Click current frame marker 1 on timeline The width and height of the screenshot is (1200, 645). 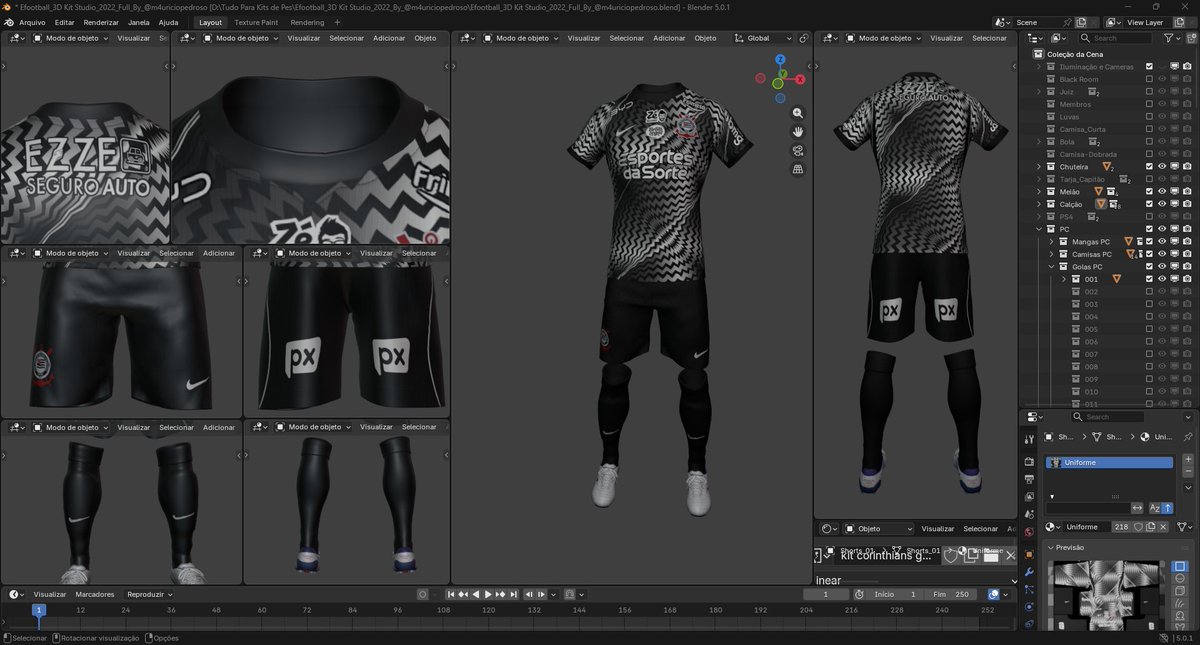pos(39,609)
